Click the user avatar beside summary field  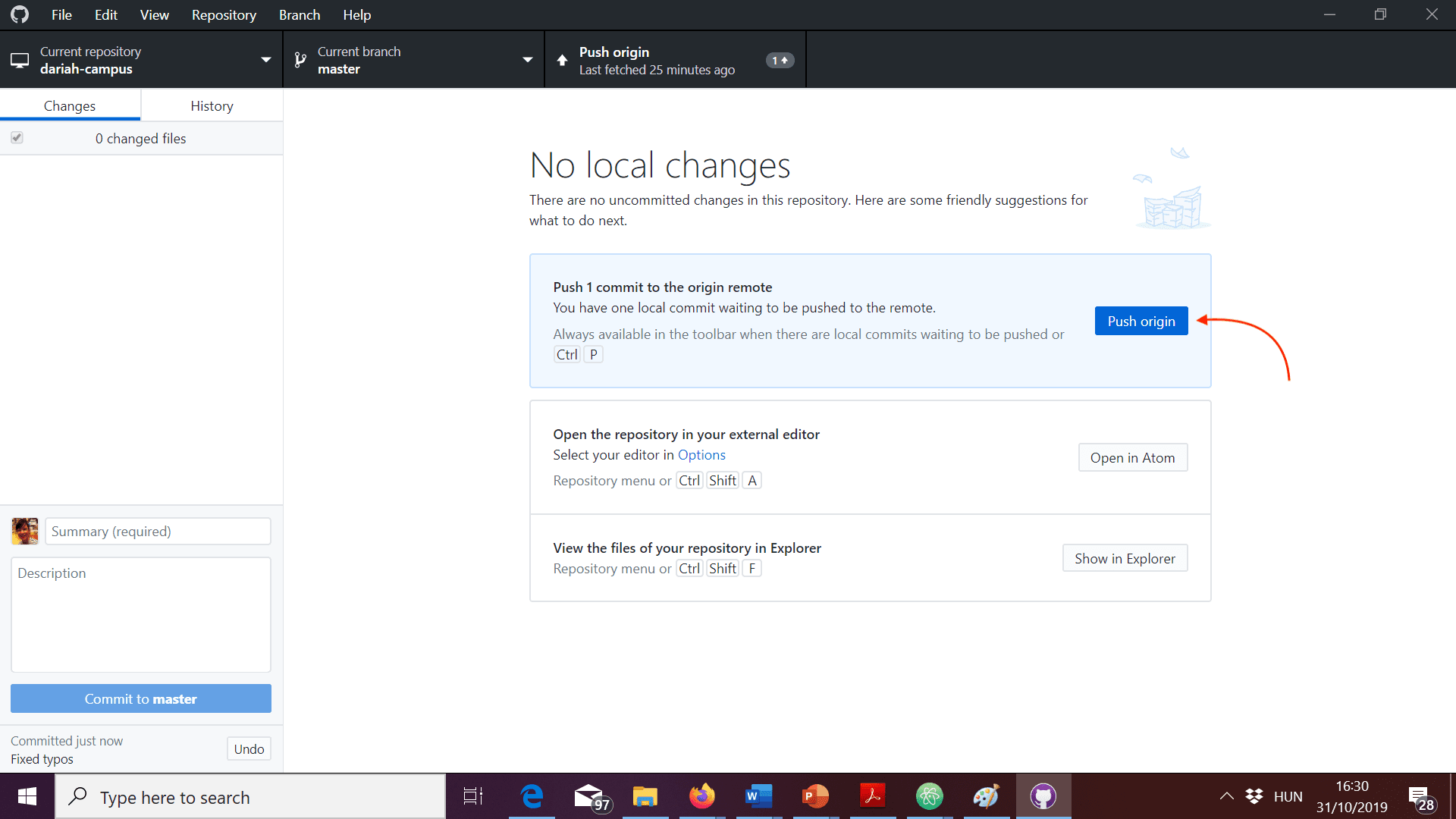[x=25, y=531]
